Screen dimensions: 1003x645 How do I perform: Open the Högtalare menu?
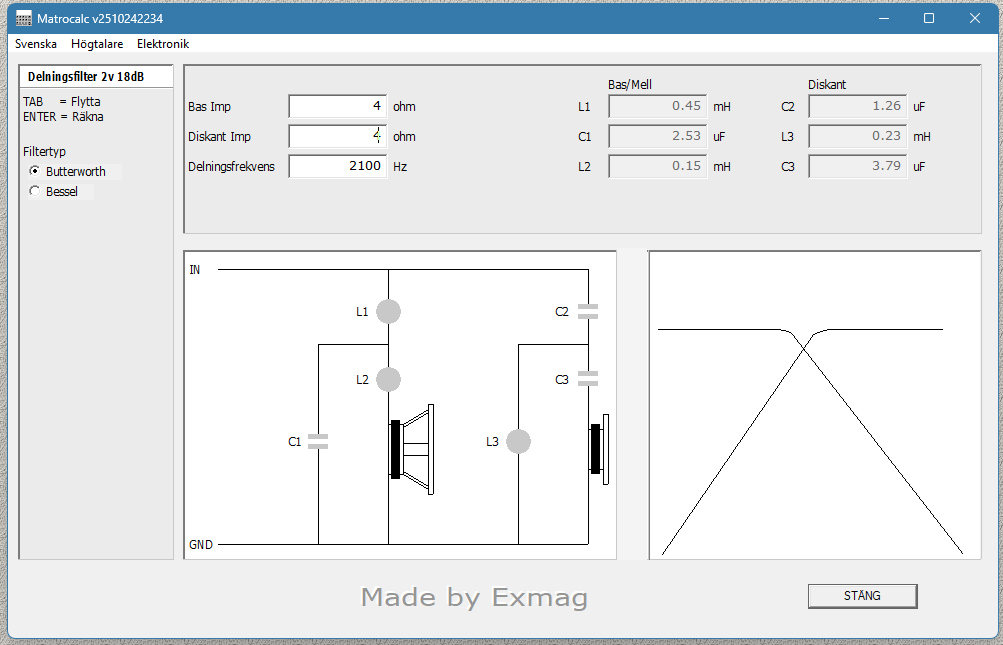coord(96,44)
